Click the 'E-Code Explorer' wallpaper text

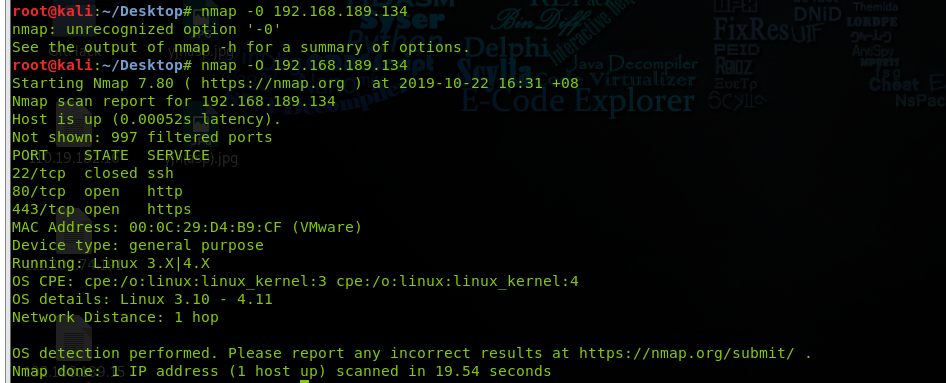(578, 101)
